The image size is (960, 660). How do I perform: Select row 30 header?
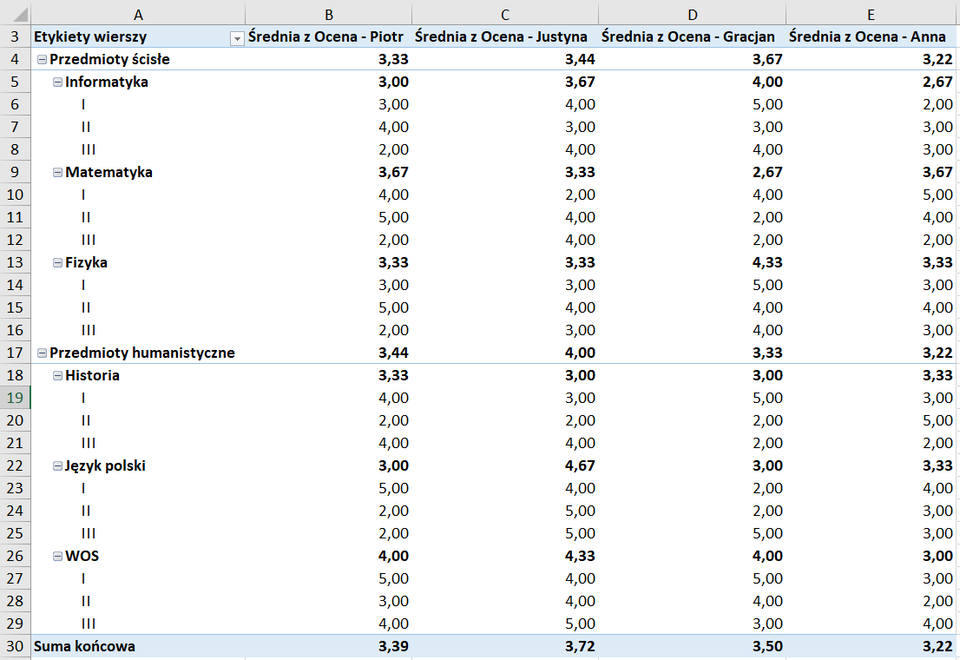tap(15, 646)
